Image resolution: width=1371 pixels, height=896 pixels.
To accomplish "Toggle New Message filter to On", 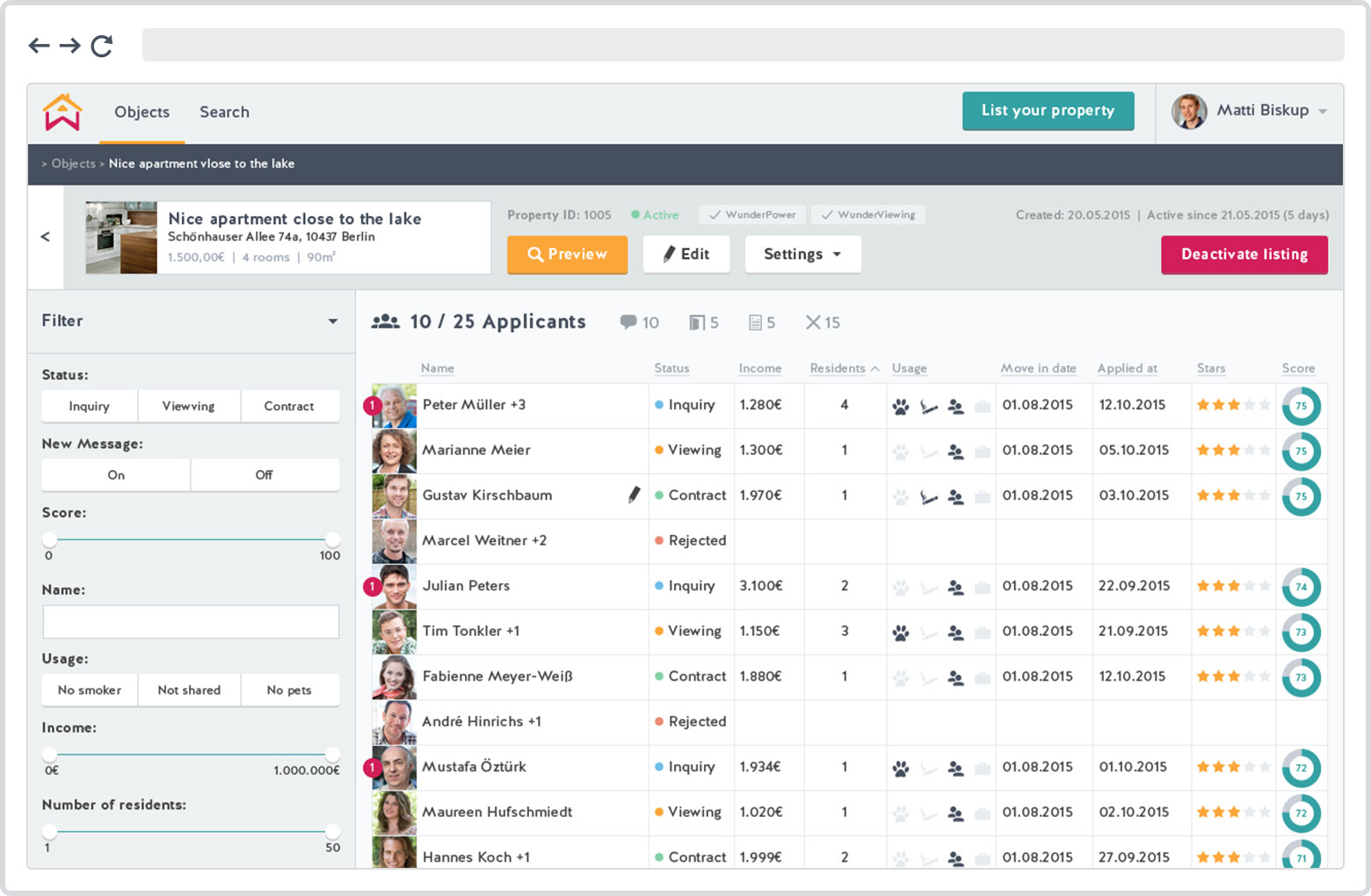I will [116, 475].
